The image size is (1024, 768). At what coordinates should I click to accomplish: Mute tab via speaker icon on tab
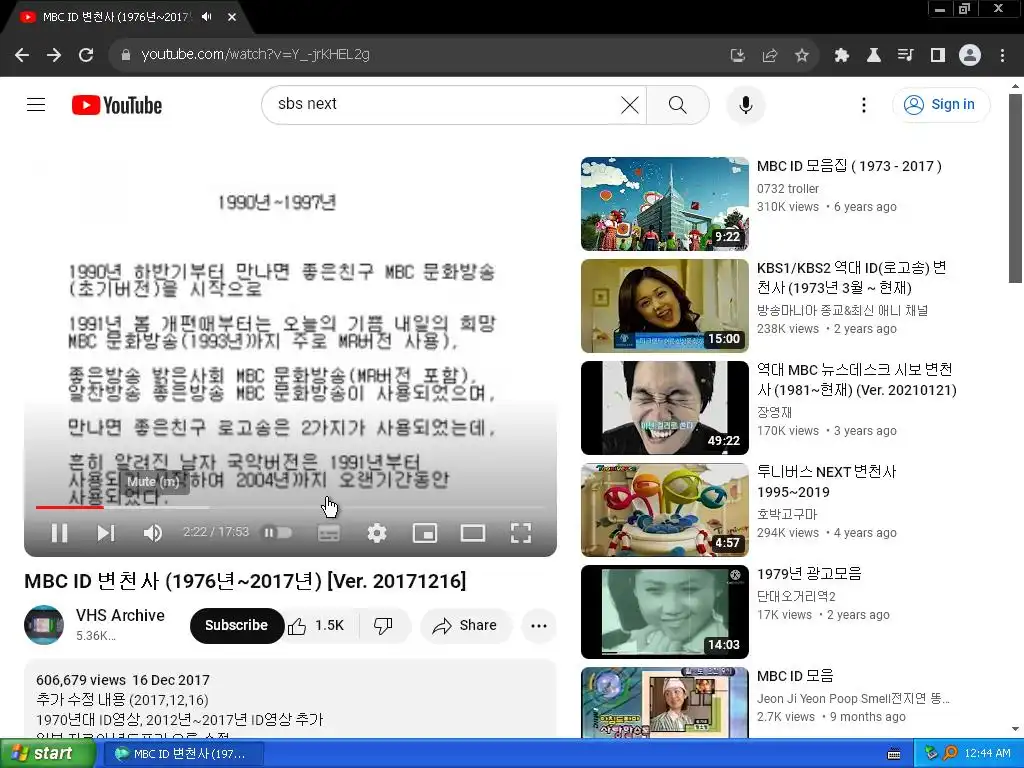click(207, 17)
